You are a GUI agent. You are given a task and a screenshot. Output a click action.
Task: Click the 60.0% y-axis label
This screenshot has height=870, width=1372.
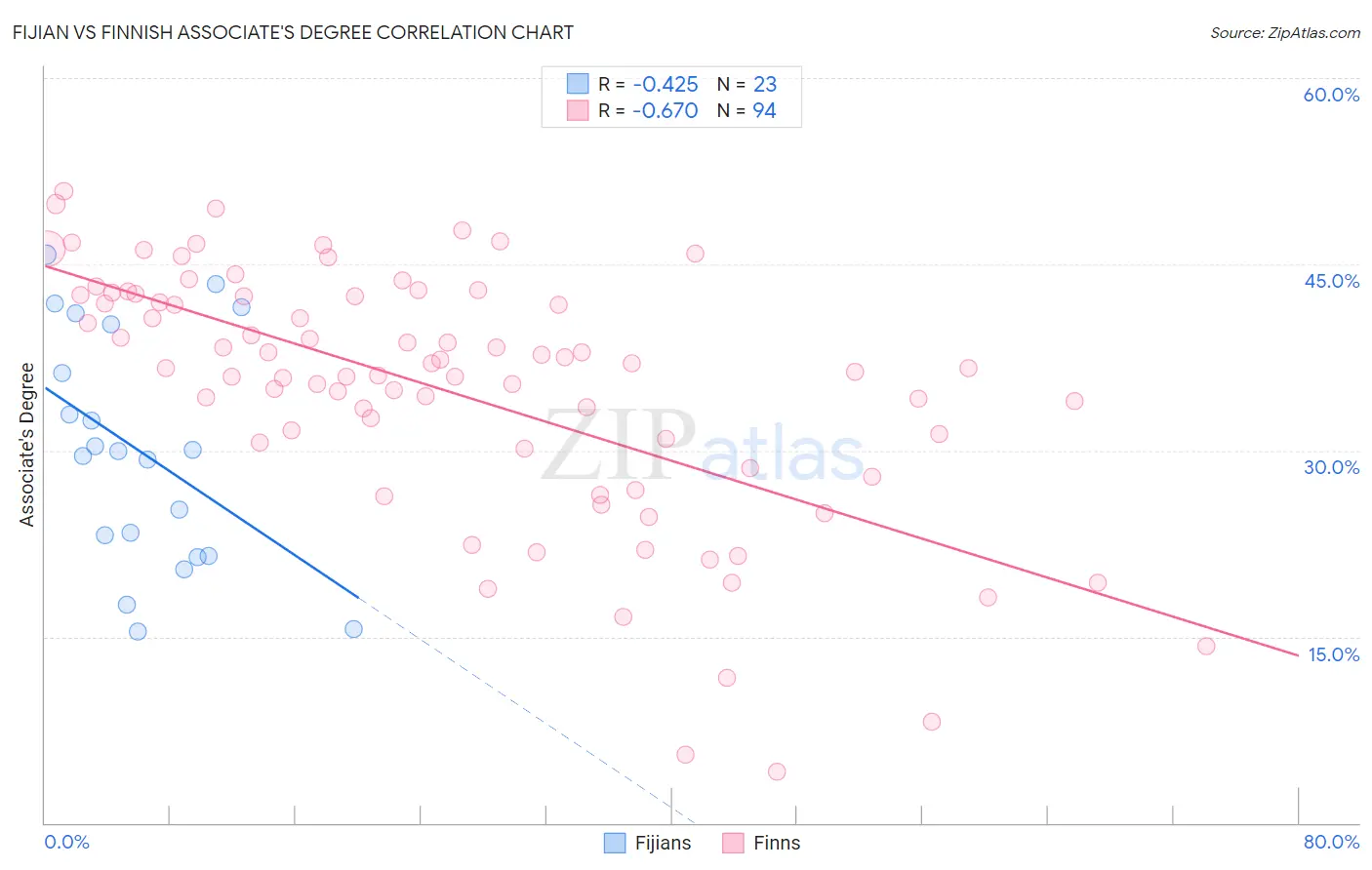pyautogui.click(x=1331, y=95)
